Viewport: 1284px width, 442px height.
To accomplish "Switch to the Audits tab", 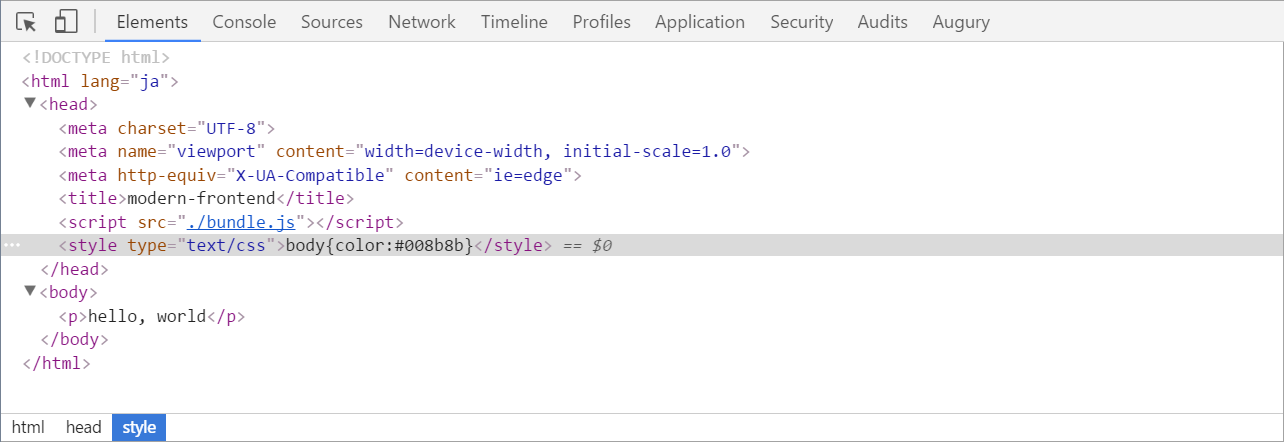I will [883, 21].
